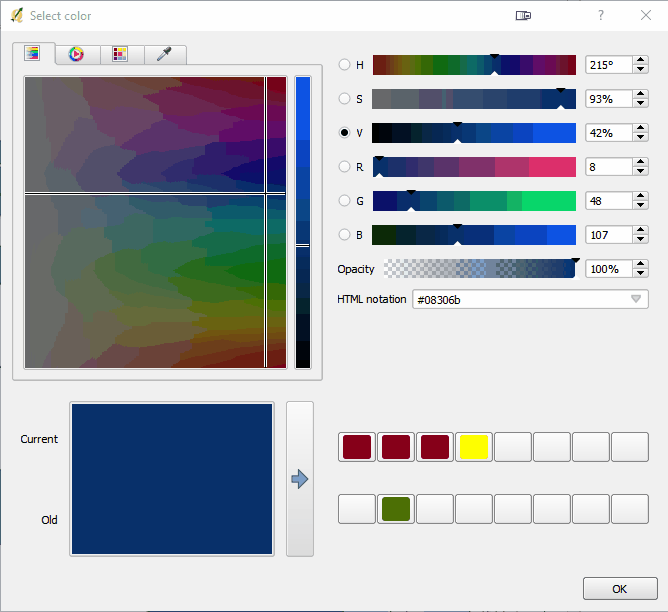Open the color wheel tab
This screenshot has width=668, height=612.
77,55
